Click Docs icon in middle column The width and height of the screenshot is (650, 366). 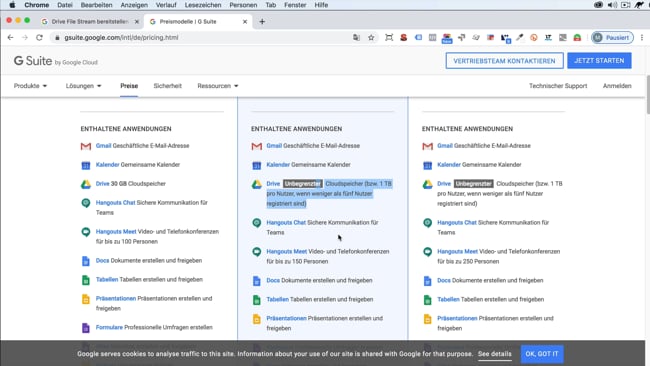pyautogui.click(x=257, y=281)
